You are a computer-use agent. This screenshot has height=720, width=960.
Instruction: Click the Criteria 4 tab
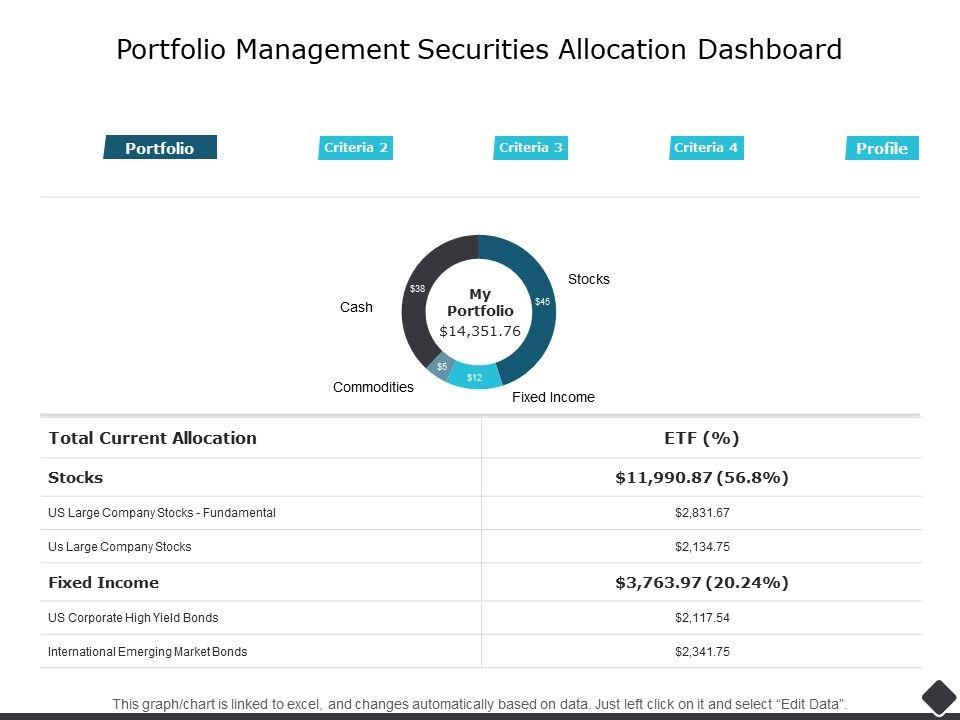coord(706,148)
